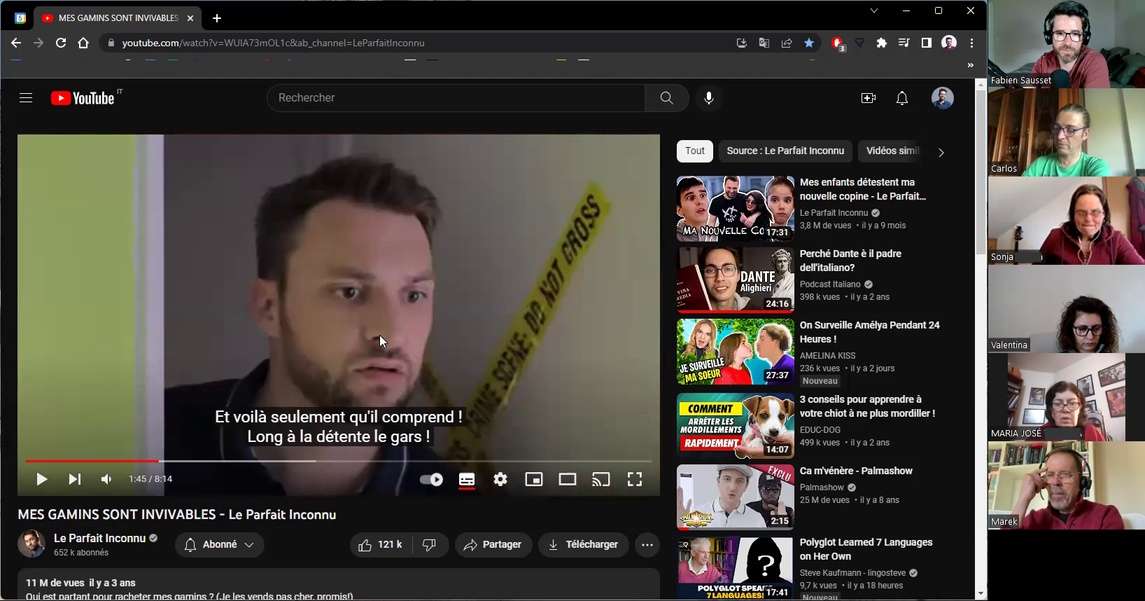
Task: Toggle the browser side panel
Action: click(x=926, y=43)
